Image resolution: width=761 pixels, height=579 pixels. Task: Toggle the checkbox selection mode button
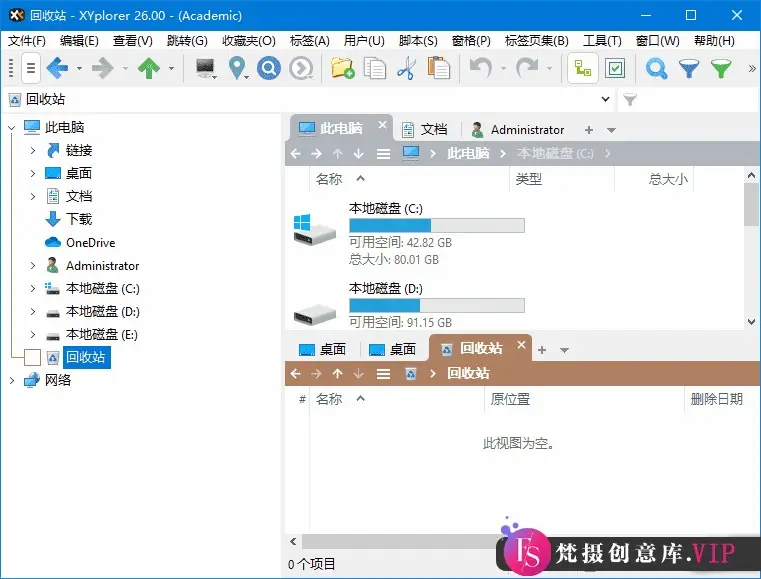(x=615, y=69)
